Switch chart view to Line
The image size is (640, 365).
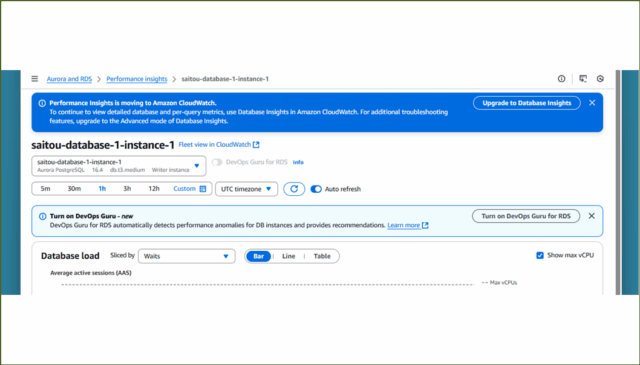point(289,256)
